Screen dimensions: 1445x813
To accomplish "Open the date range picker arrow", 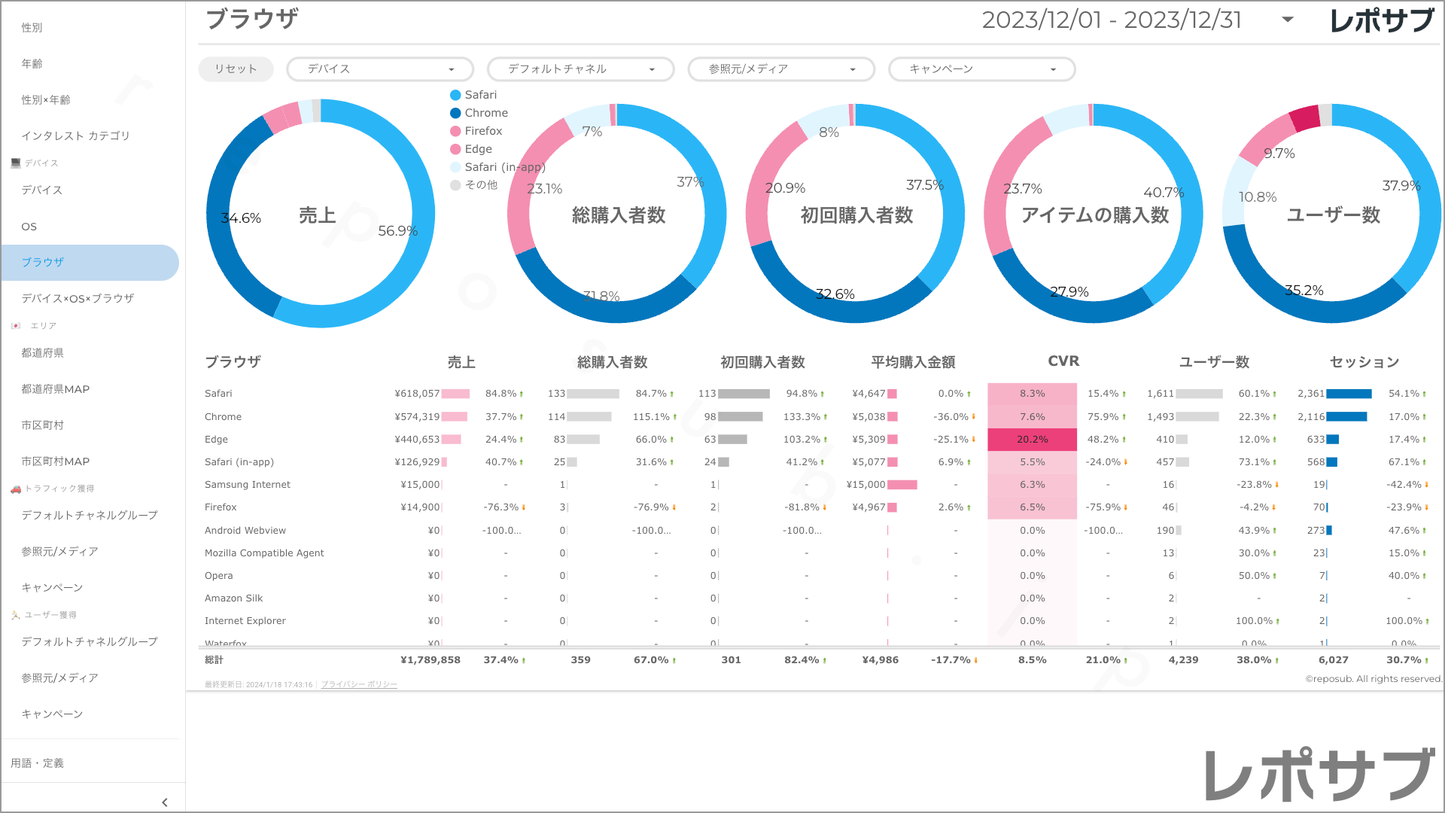I will 1287,20.
